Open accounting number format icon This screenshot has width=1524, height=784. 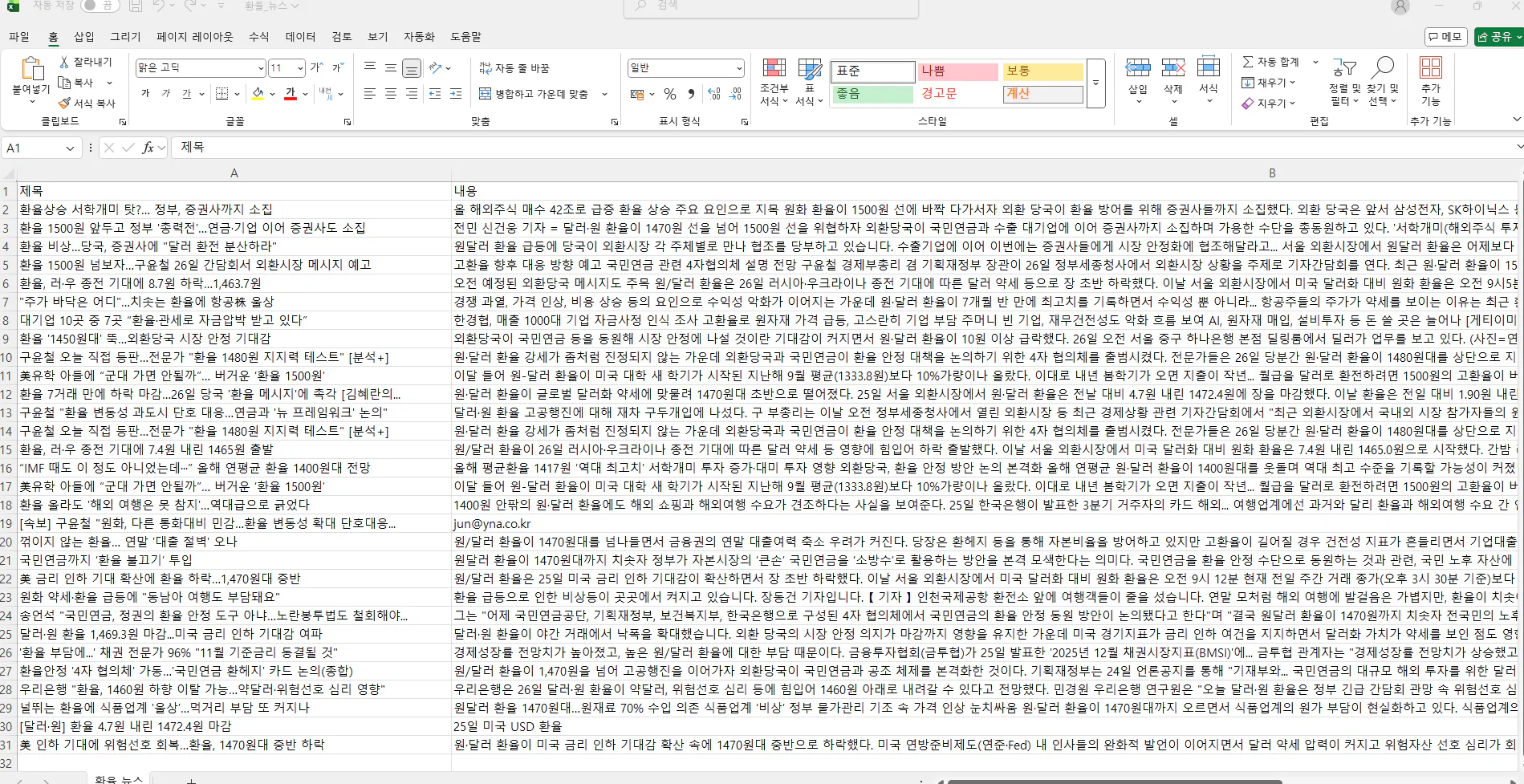point(637,94)
